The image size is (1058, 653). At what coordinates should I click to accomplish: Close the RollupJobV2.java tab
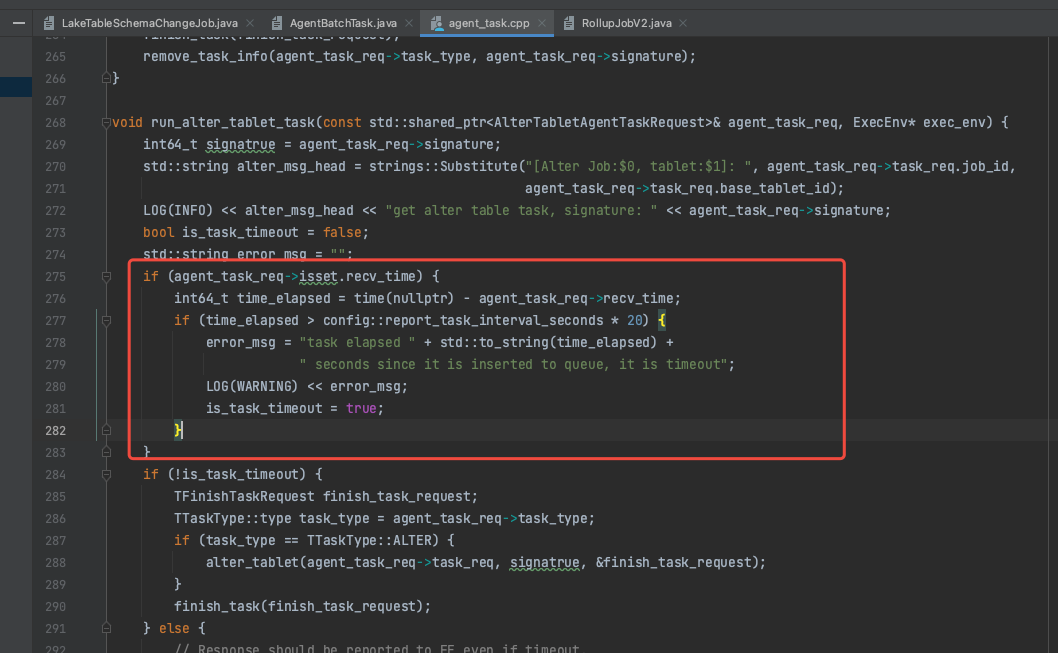(683, 24)
